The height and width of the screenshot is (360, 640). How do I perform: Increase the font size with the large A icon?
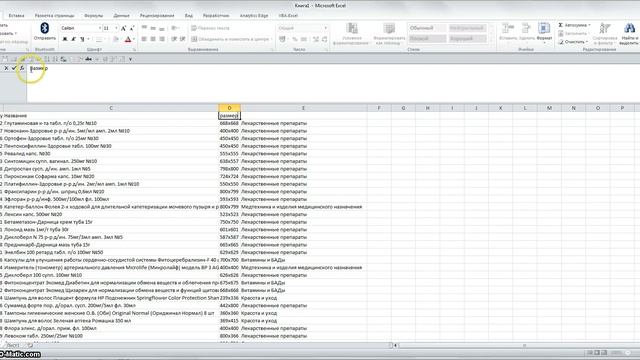pos(123,28)
